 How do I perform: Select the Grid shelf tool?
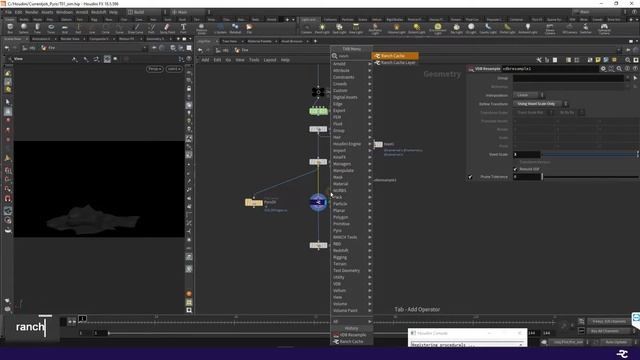64,28
